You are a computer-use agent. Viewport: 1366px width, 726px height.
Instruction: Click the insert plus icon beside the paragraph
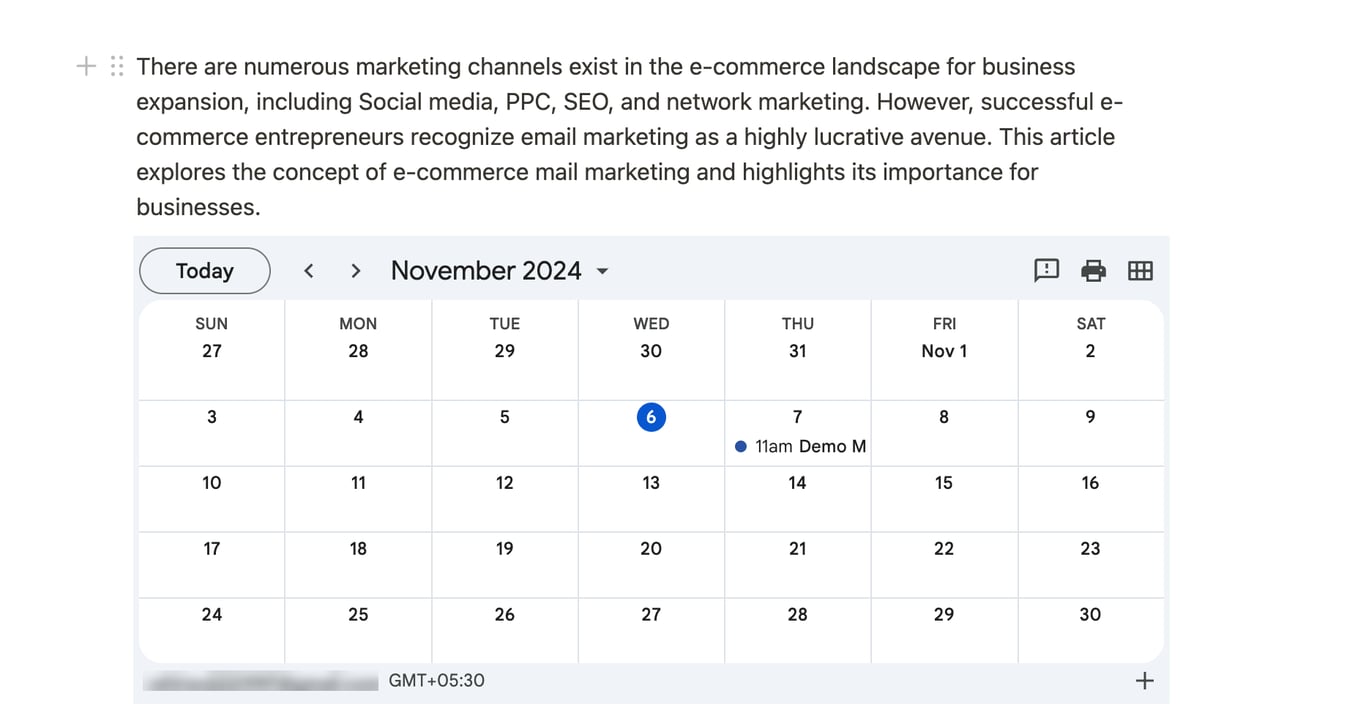85,66
